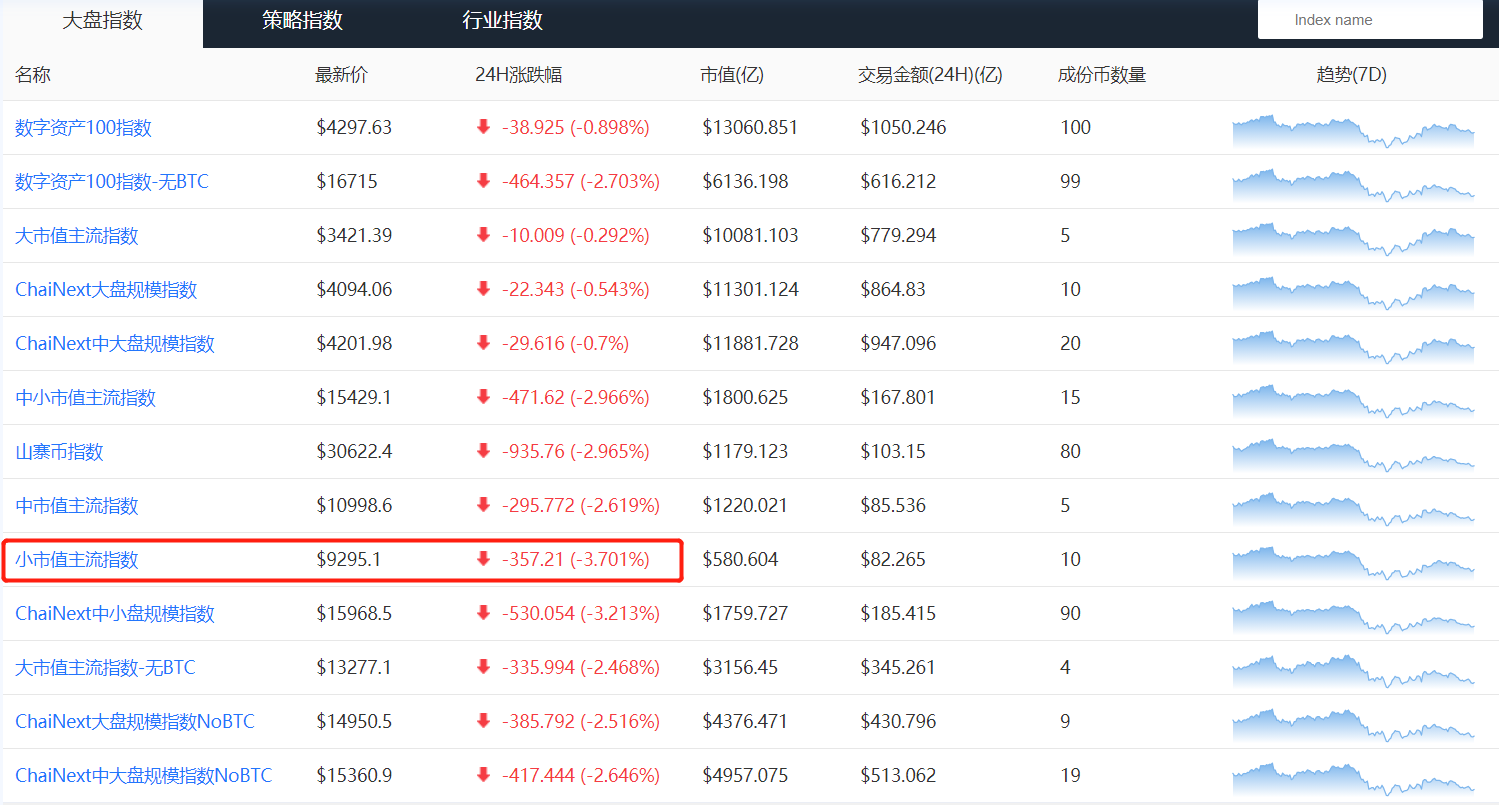Click the market cap $580.604
The width and height of the screenshot is (1499, 805).
[740, 560]
